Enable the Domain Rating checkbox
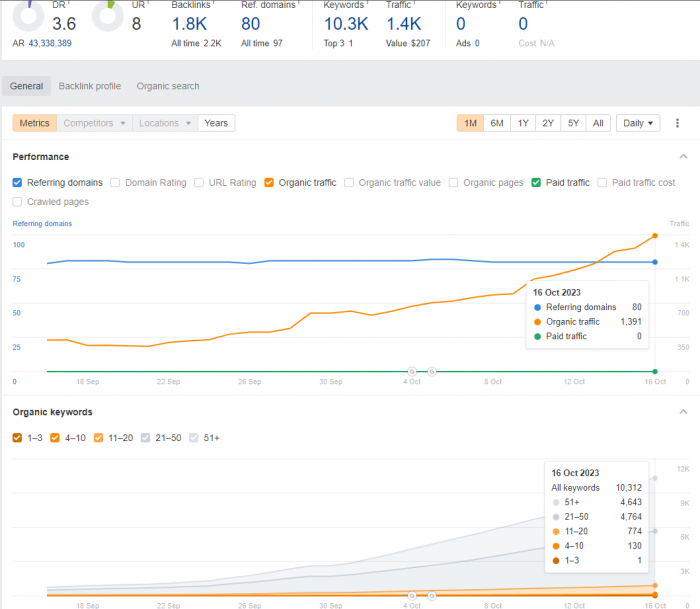The width and height of the screenshot is (700, 609). 116,183
